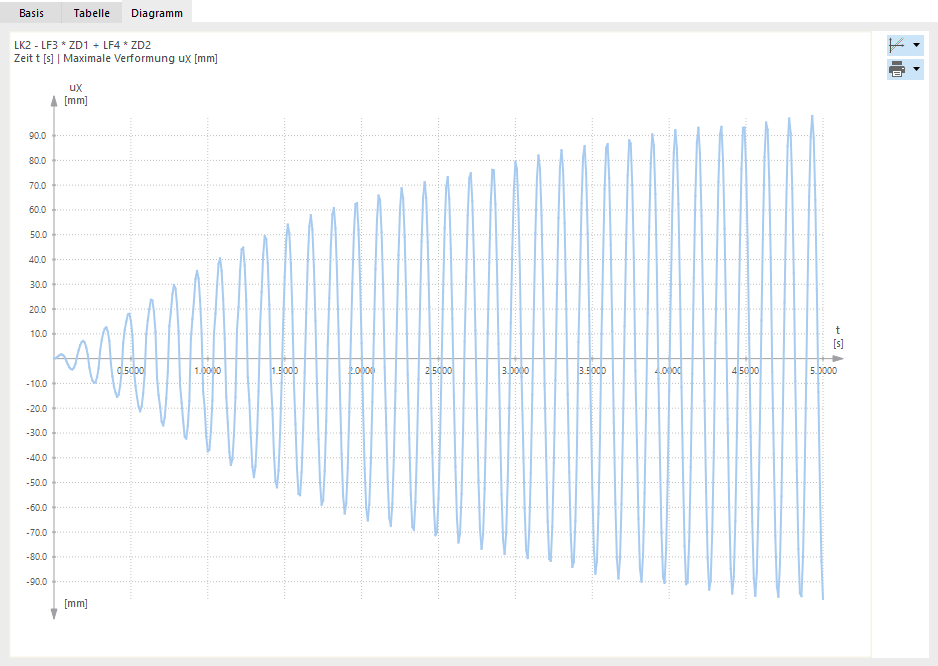Click the t [s] horizontal axis title
The image size is (938, 666).
click(838, 337)
